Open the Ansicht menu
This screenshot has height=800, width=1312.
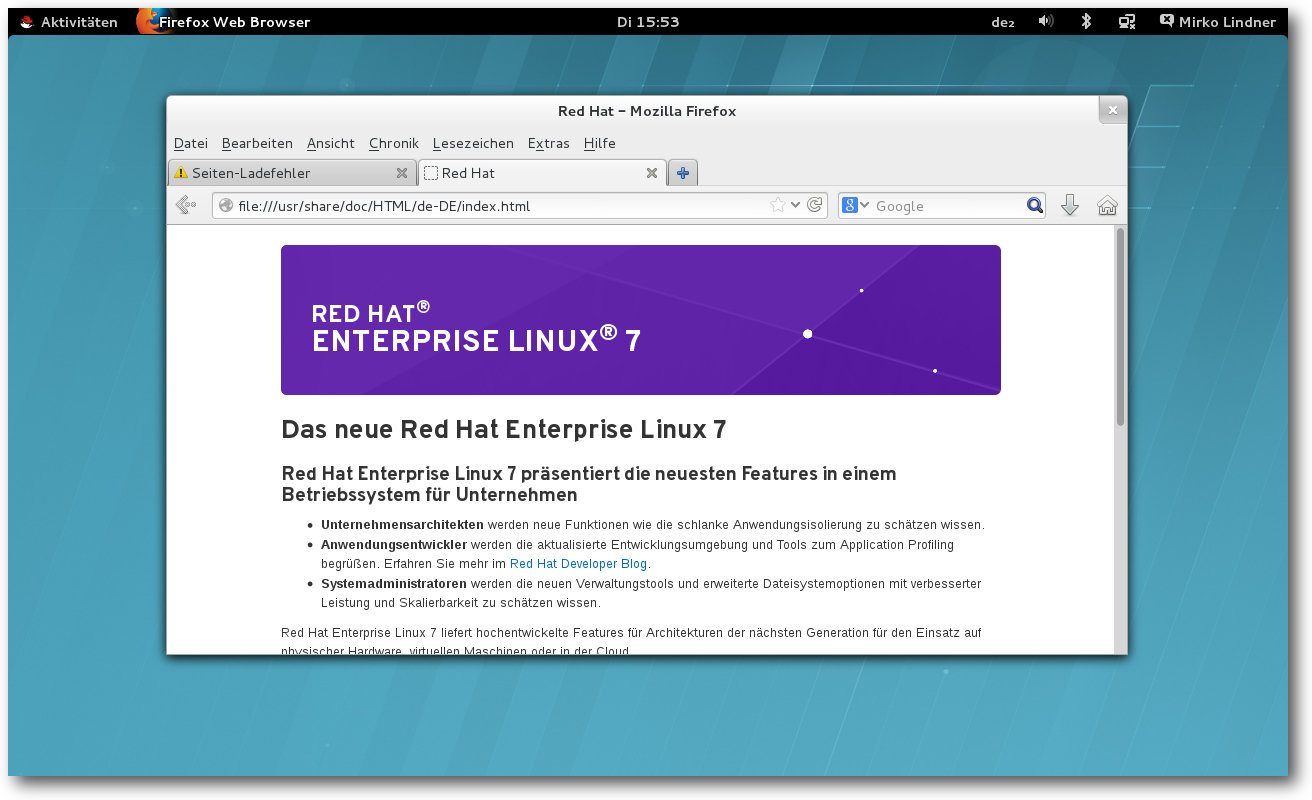(x=331, y=143)
